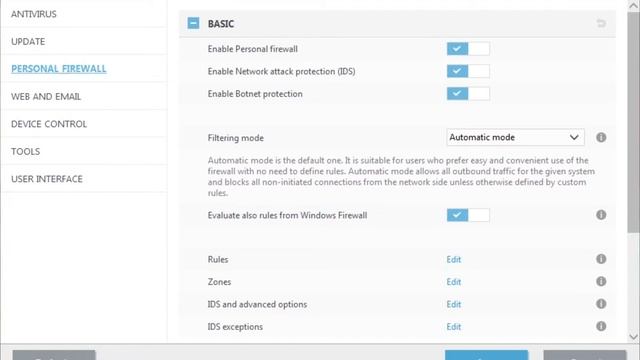Toggle Evaluate also rules from Windows Firewall
640x360 pixels.
(468, 215)
